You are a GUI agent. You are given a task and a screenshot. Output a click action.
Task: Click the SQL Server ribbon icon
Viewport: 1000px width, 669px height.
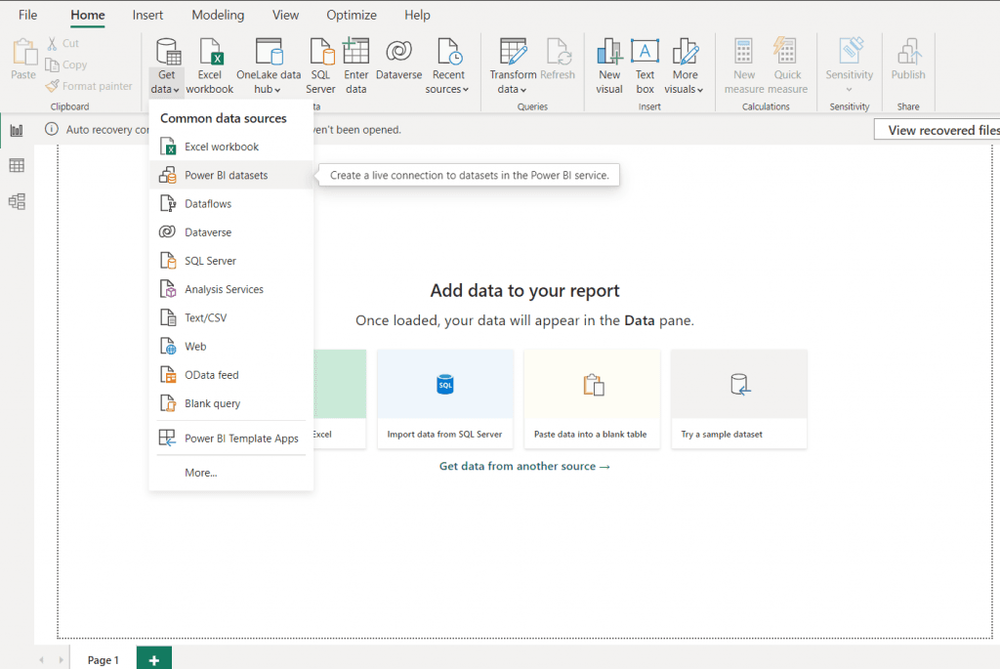pyautogui.click(x=320, y=63)
